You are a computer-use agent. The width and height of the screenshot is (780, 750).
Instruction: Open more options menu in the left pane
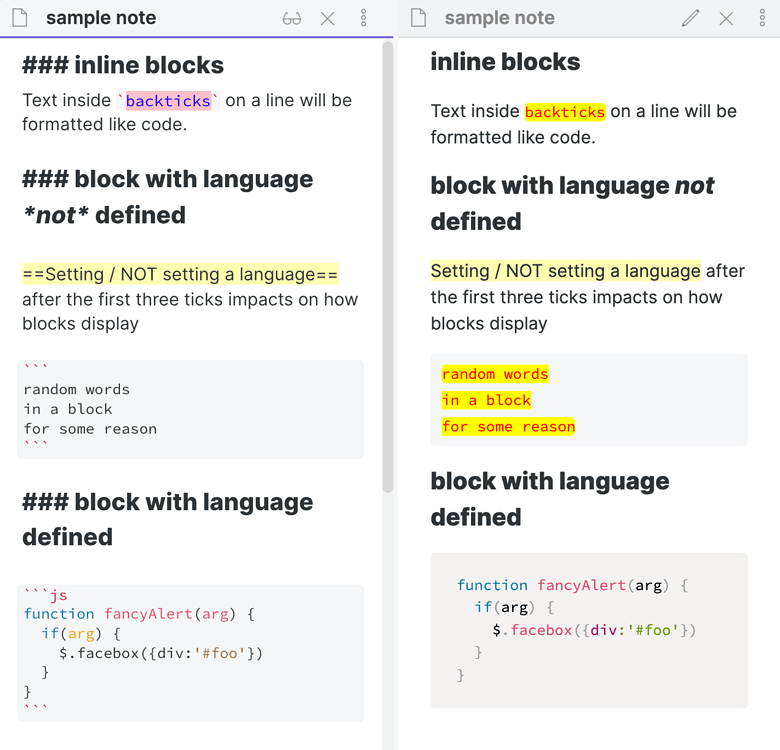pos(363,18)
